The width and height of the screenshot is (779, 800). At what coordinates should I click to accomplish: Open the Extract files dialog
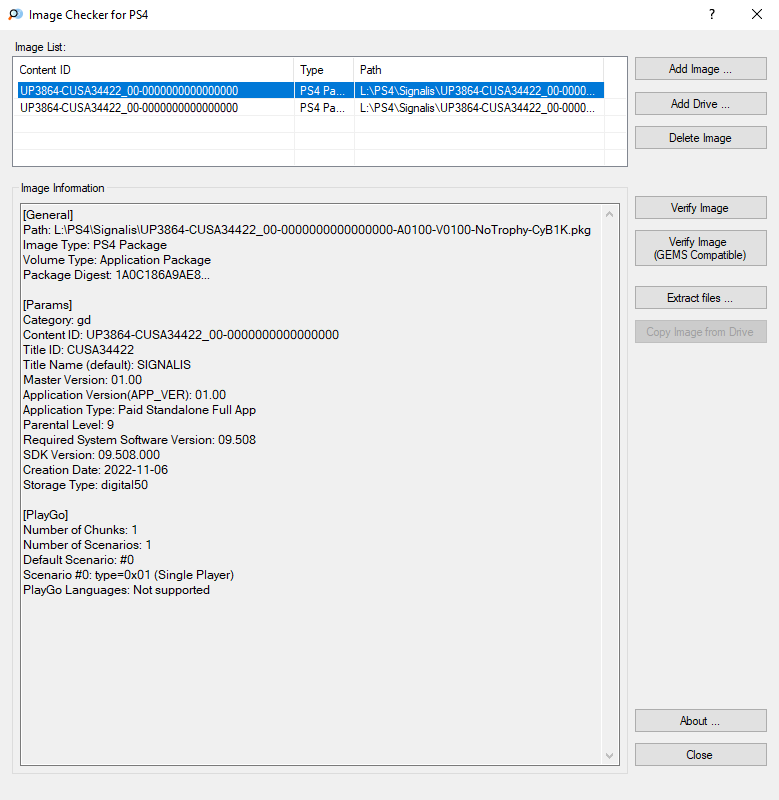(700, 297)
